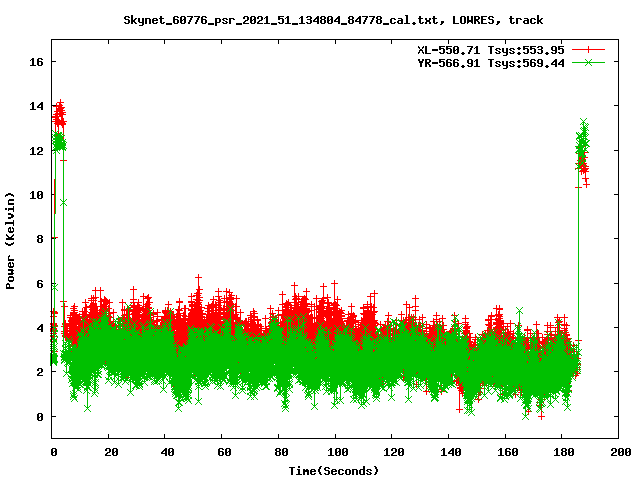The height and width of the screenshot is (480, 640).
Task: Click the x-axis tick label 120
Action: (x=394, y=452)
